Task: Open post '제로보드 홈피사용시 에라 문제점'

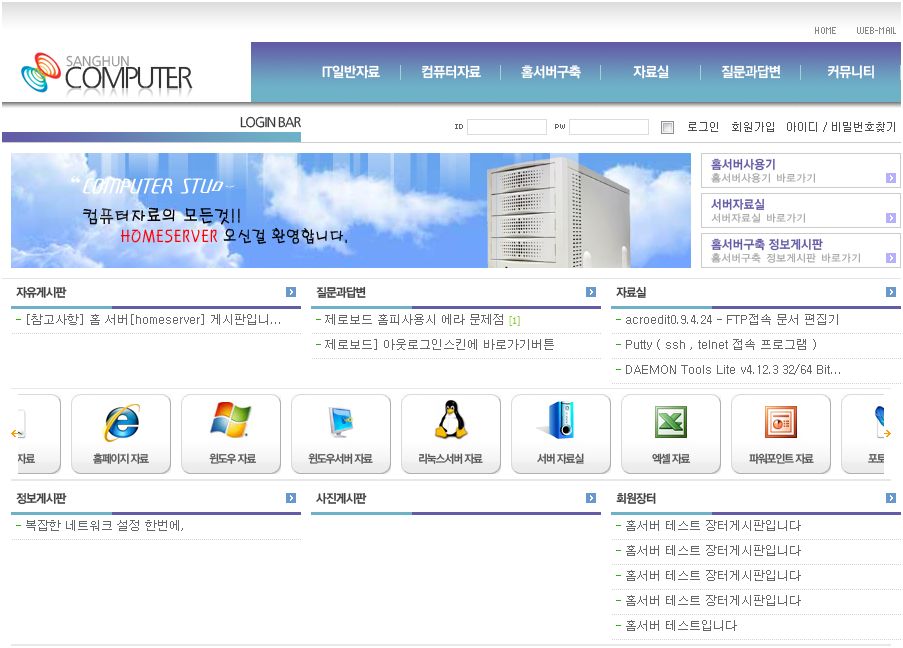Action: [414, 320]
